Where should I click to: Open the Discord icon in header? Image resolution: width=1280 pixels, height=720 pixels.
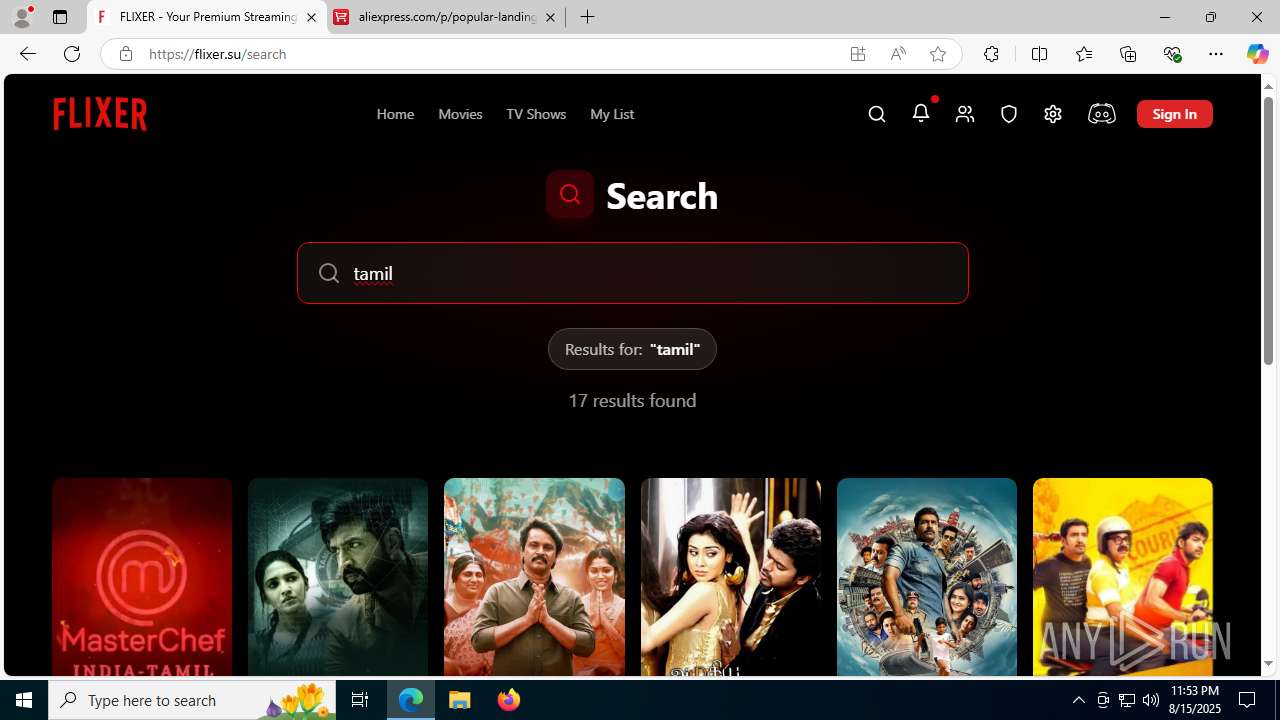1101,114
